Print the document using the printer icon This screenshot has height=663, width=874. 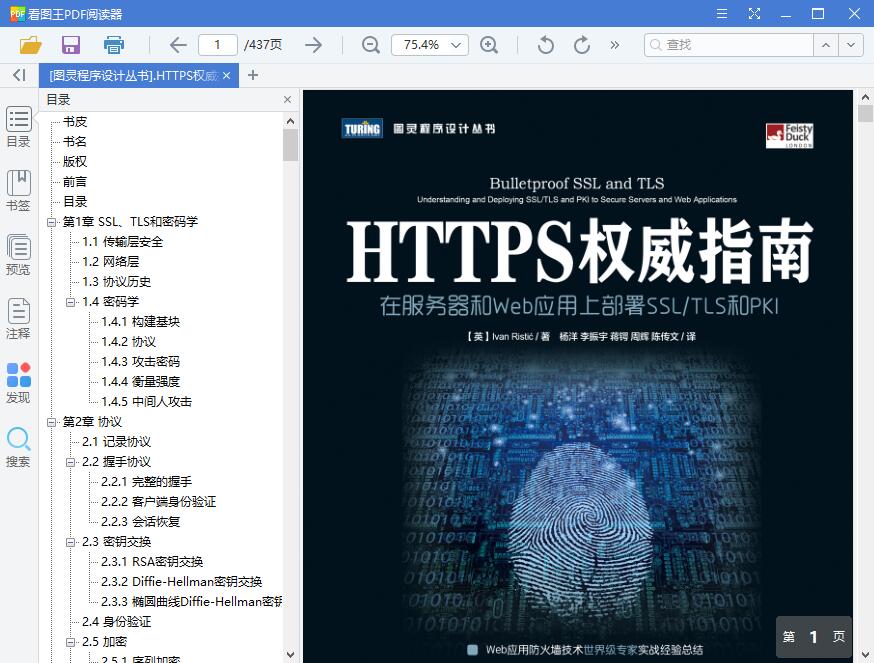point(114,45)
